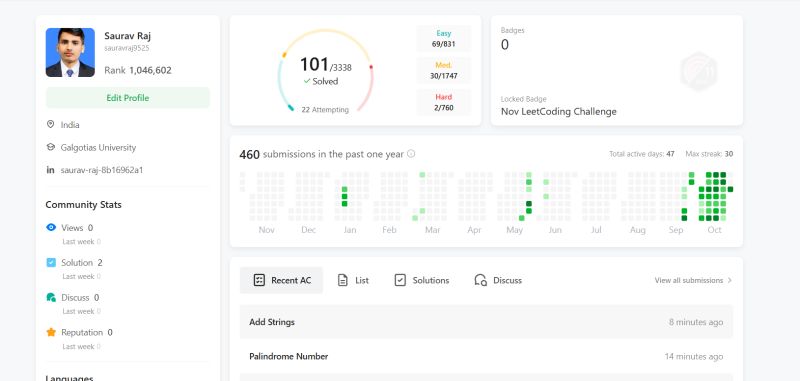The height and width of the screenshot is (381, 800).
Task: Switch to the Solutions tab
Action: (x=422, y=280)
